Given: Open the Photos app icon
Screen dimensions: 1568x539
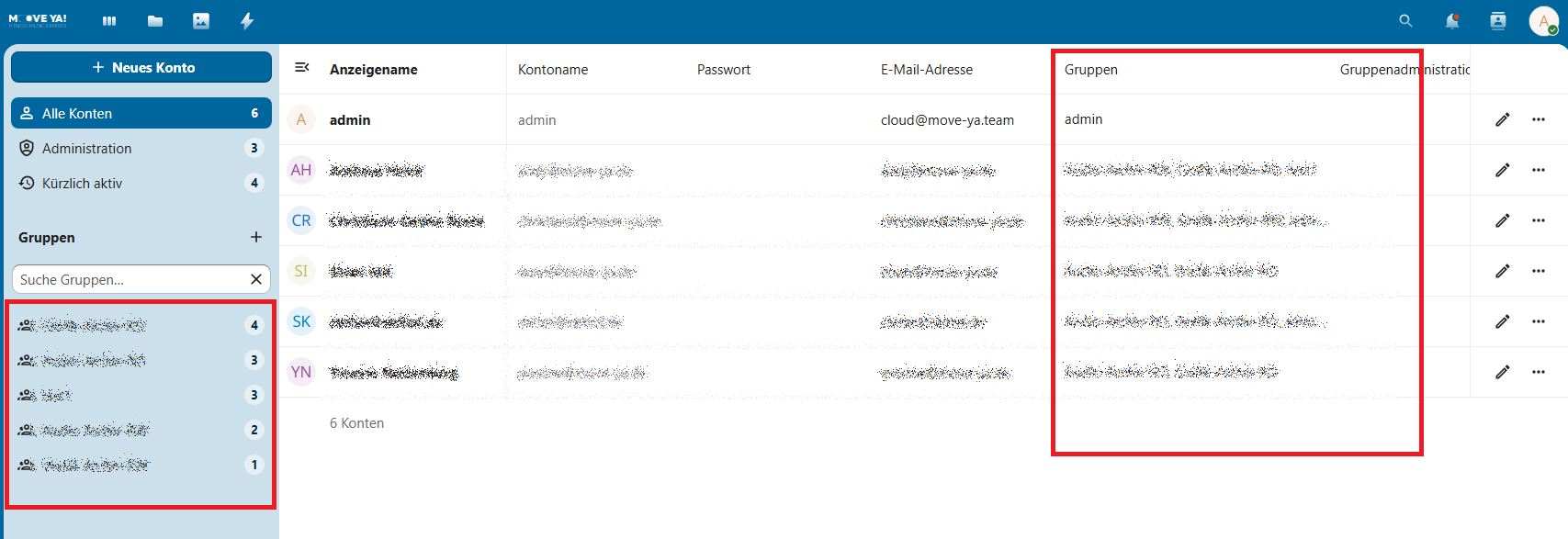Looking at the screenshot, I should point(201,21).
